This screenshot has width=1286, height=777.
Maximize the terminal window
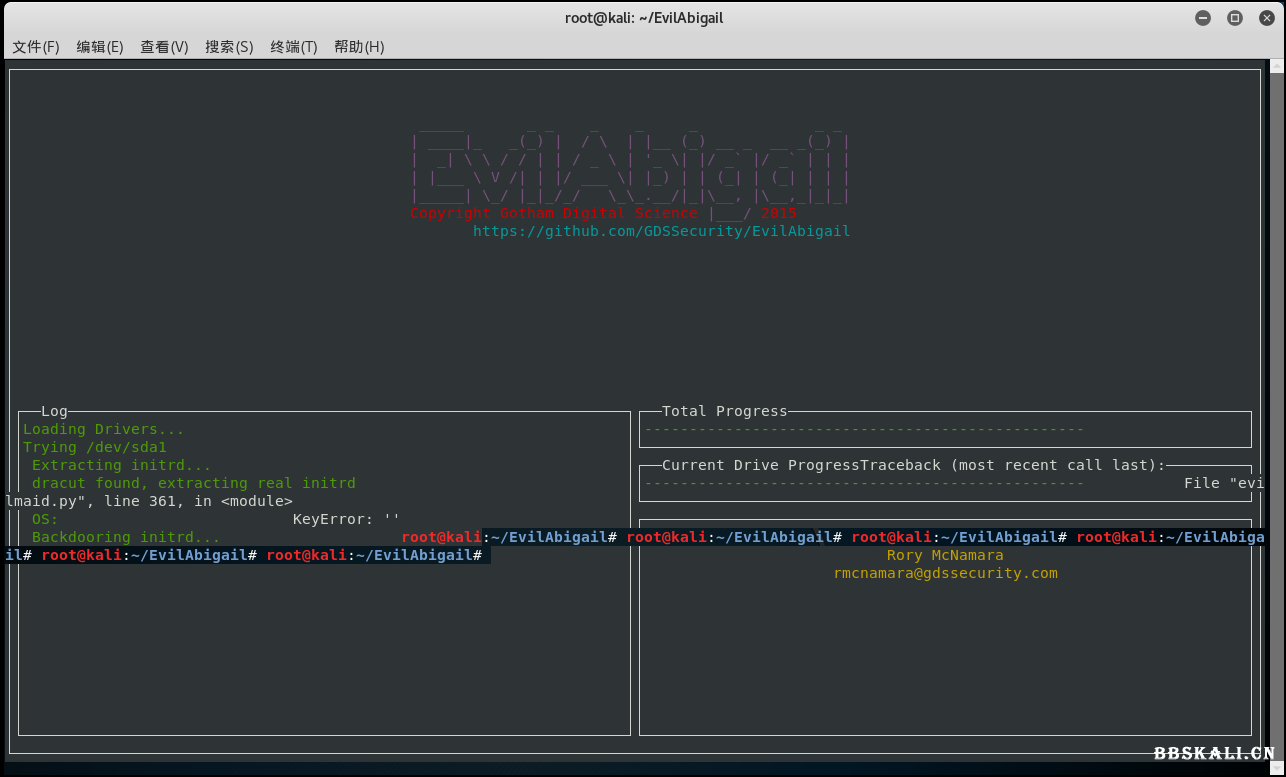click(1235, 18)
